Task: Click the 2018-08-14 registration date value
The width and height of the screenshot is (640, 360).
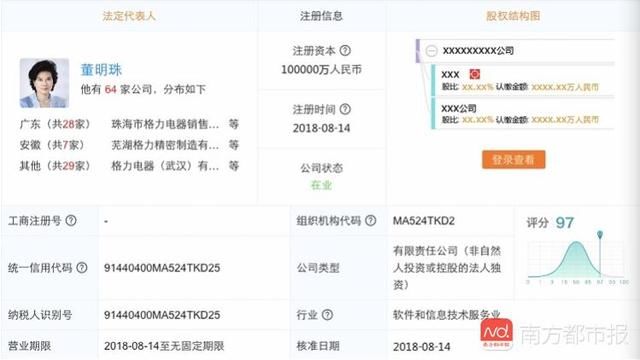Action: (321, 128)
